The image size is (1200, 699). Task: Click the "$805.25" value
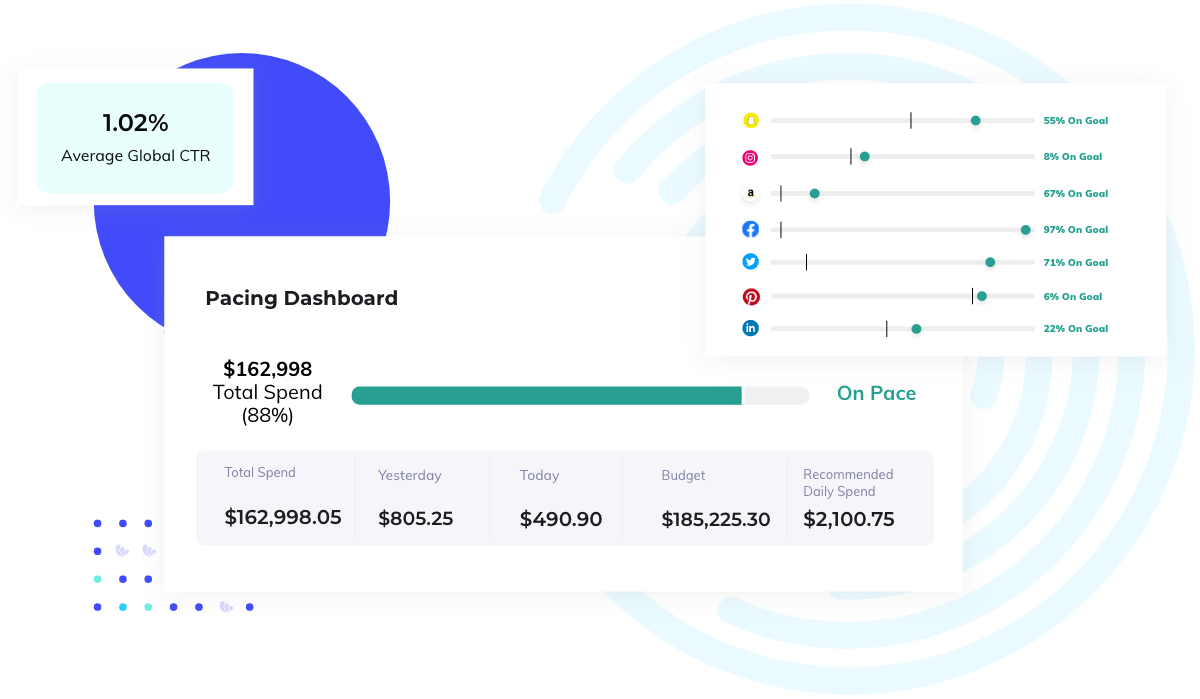(416, 519)
